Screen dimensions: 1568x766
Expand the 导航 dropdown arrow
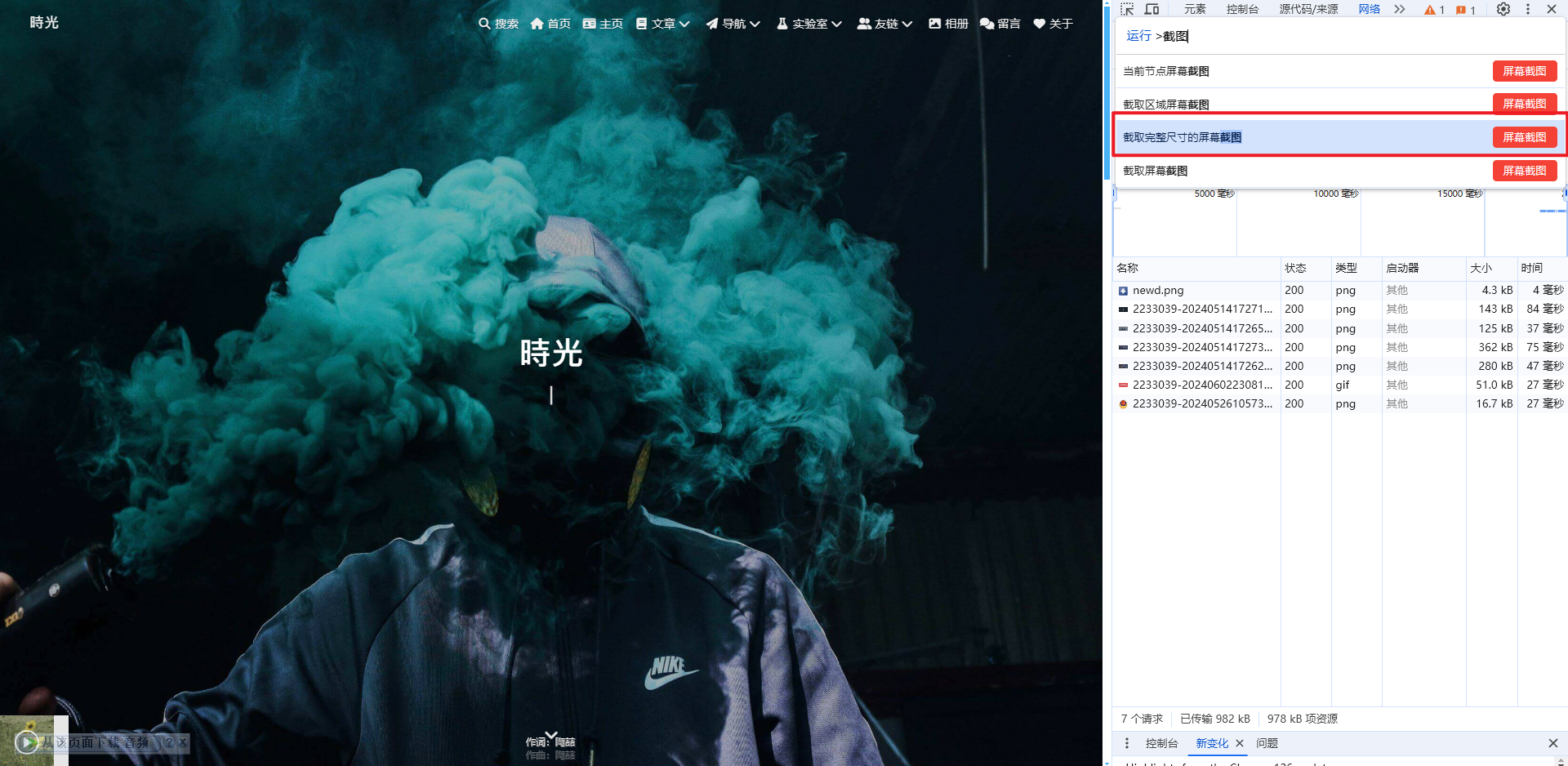tap(755, 24)
